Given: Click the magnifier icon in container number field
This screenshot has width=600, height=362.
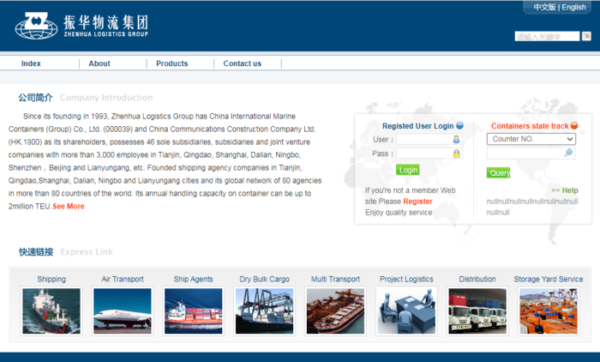Looking at the screenshot, I should [569, 153].
